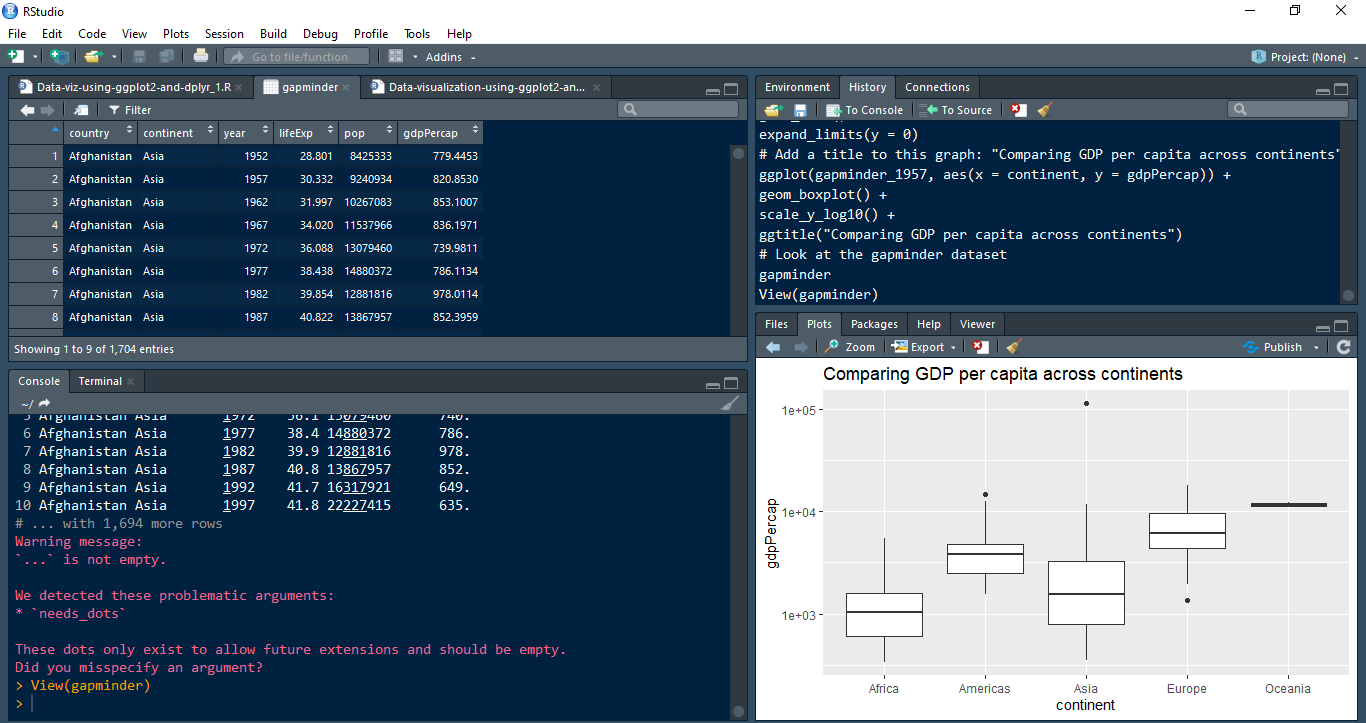This screenshot has width=1366, height=723.
Task: Send selected history To Console
Action: tap(865, 110)
